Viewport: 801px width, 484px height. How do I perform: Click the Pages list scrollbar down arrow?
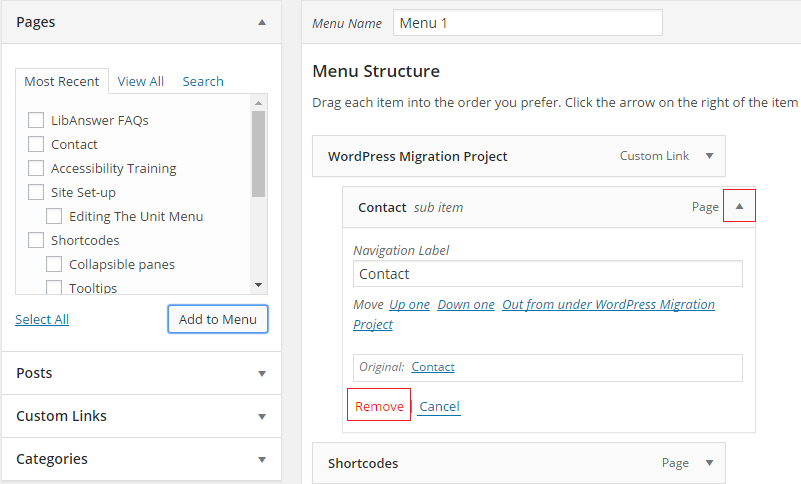coord(258,285)
